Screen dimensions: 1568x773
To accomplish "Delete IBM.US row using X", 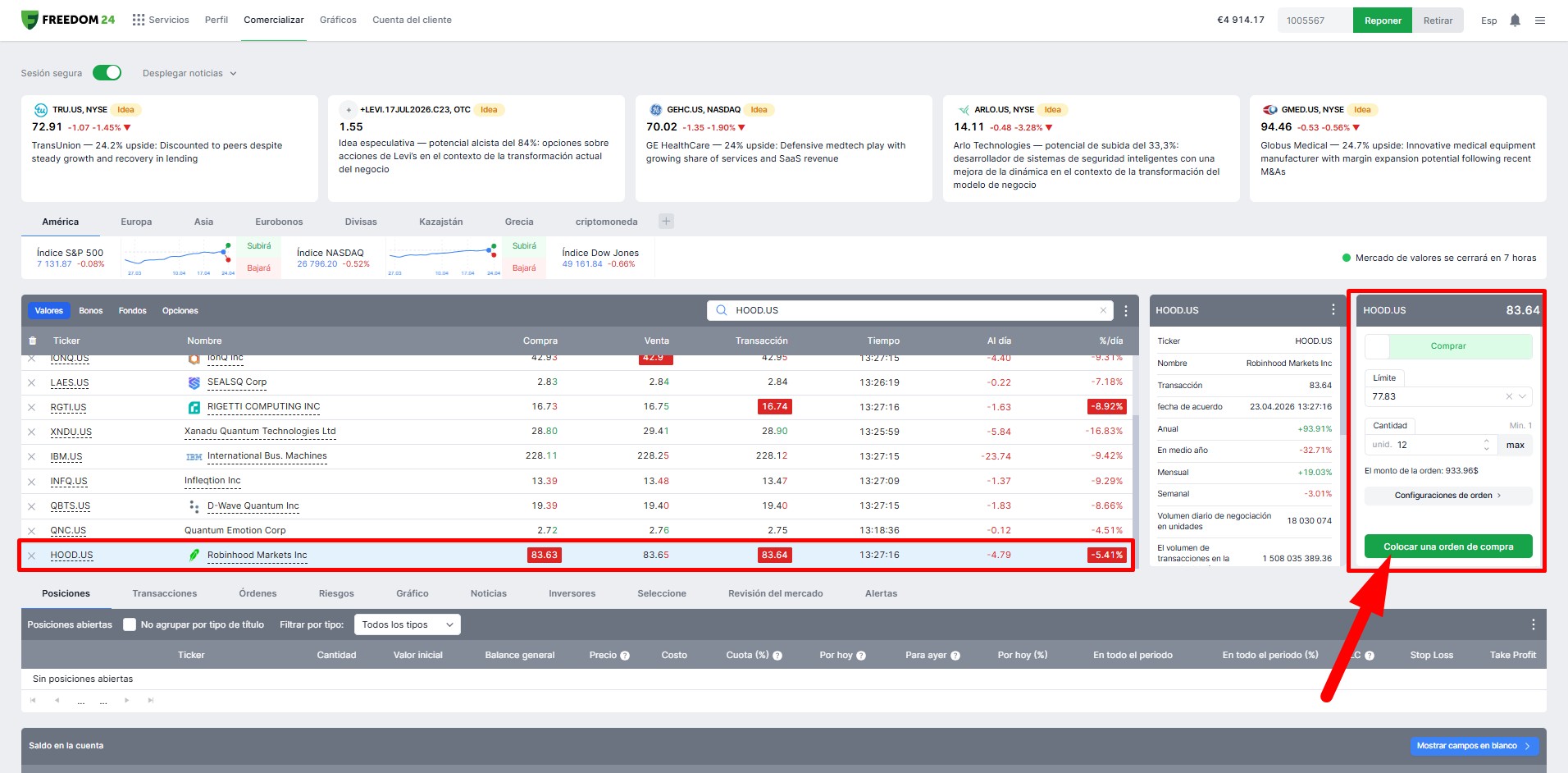I will (32, 456).
